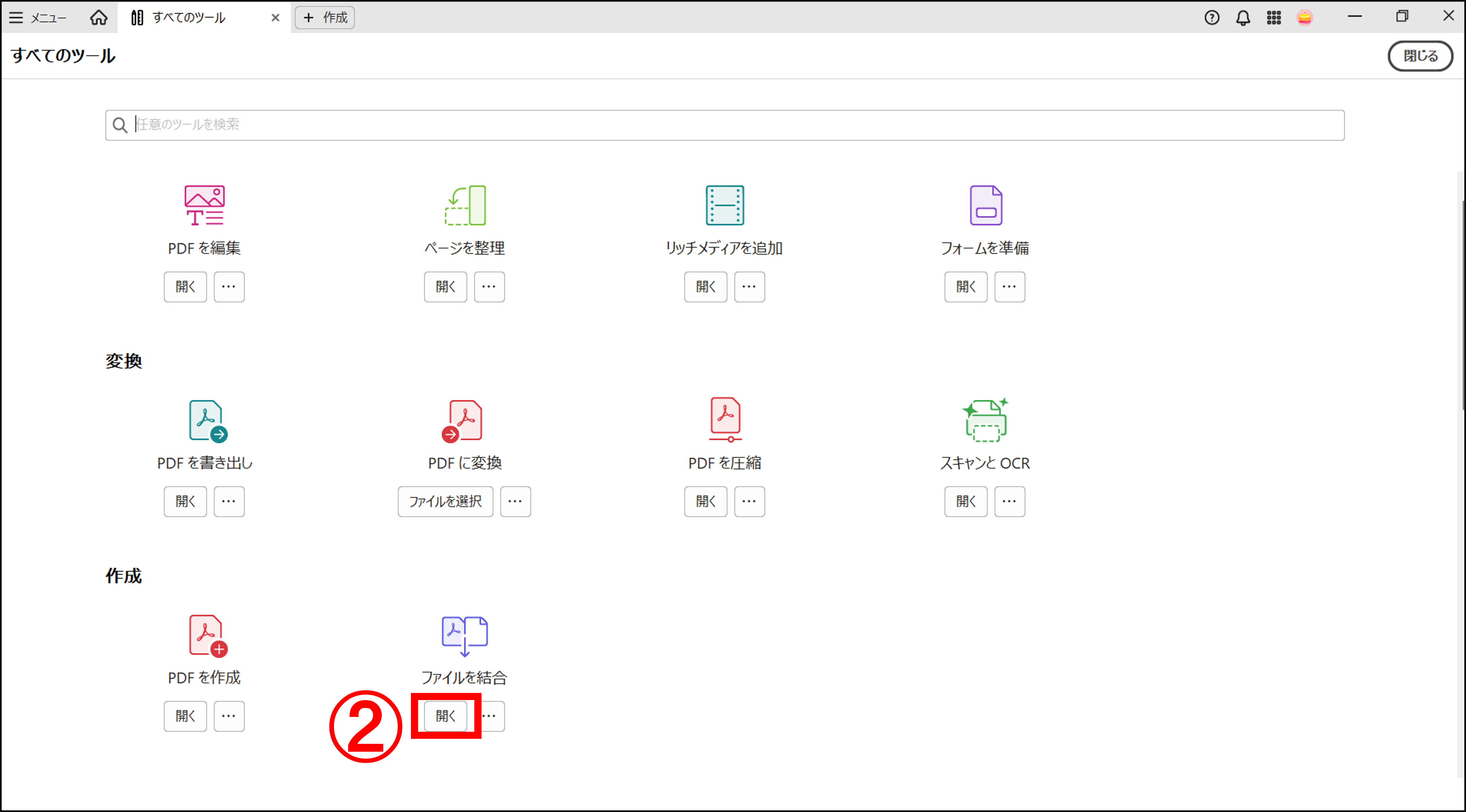
Task: Expand more options for PDF に変換
Action: click(515, 501)
